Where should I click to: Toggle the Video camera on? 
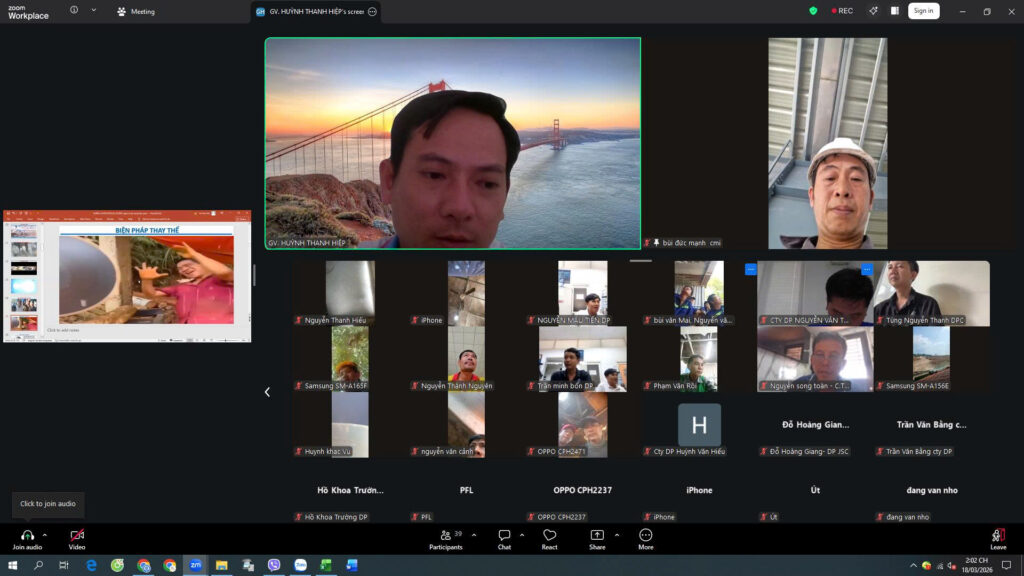77,536
